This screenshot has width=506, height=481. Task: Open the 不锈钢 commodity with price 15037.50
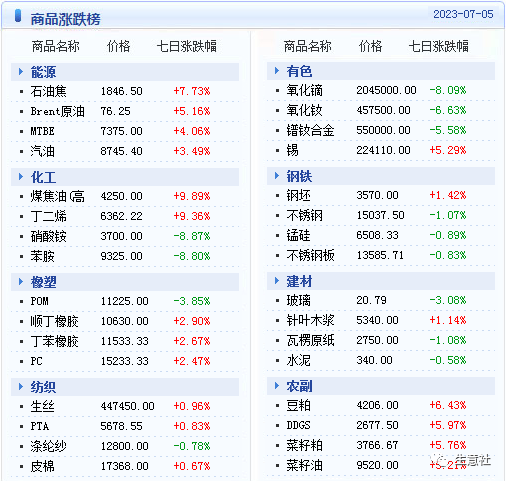pyautogui.click(x=304, y=215)
